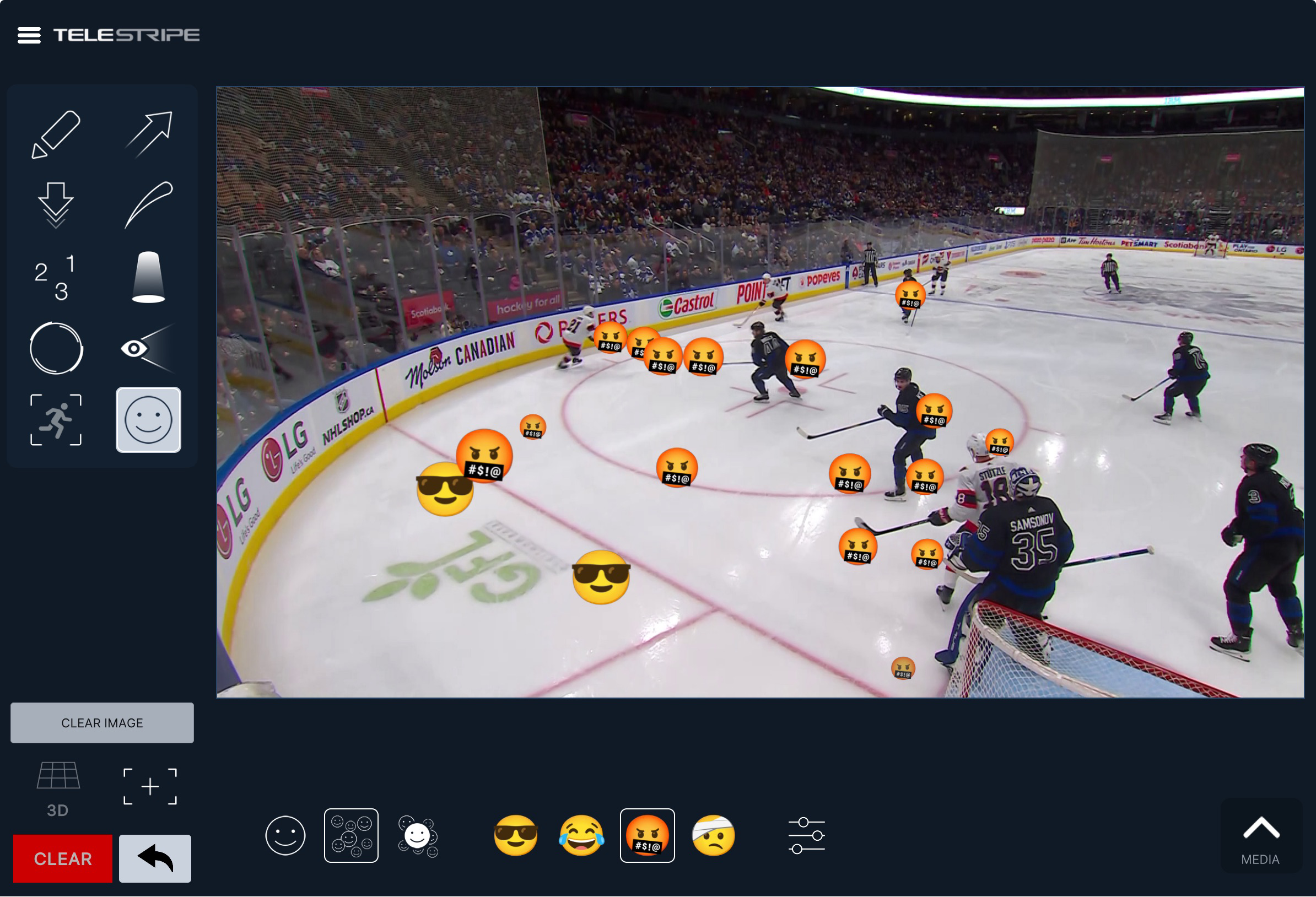Select the curved line tool

(x=148, y=205)
